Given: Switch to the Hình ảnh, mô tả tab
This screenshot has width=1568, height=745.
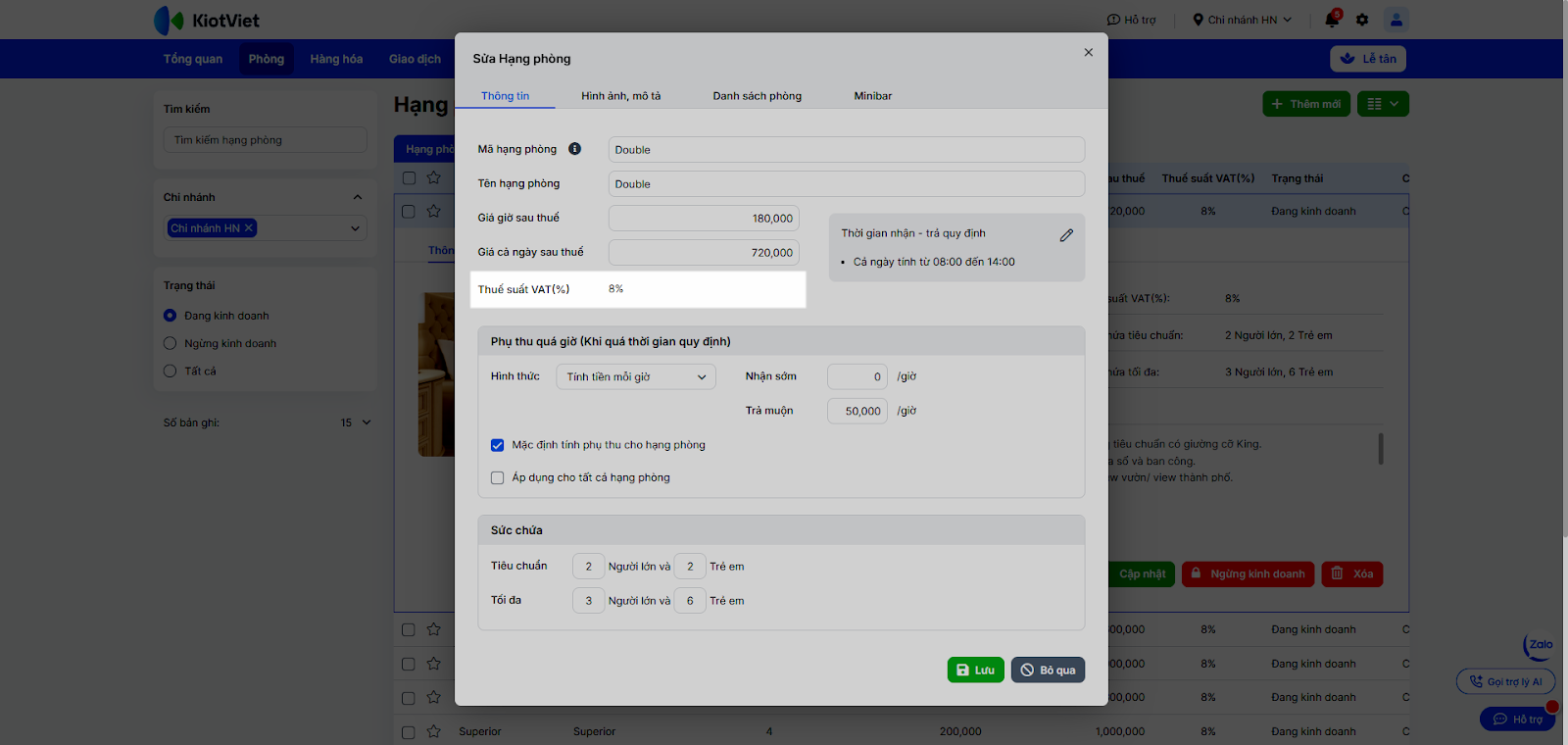Looking at the screenshot, I should click(x=620, y=96).
